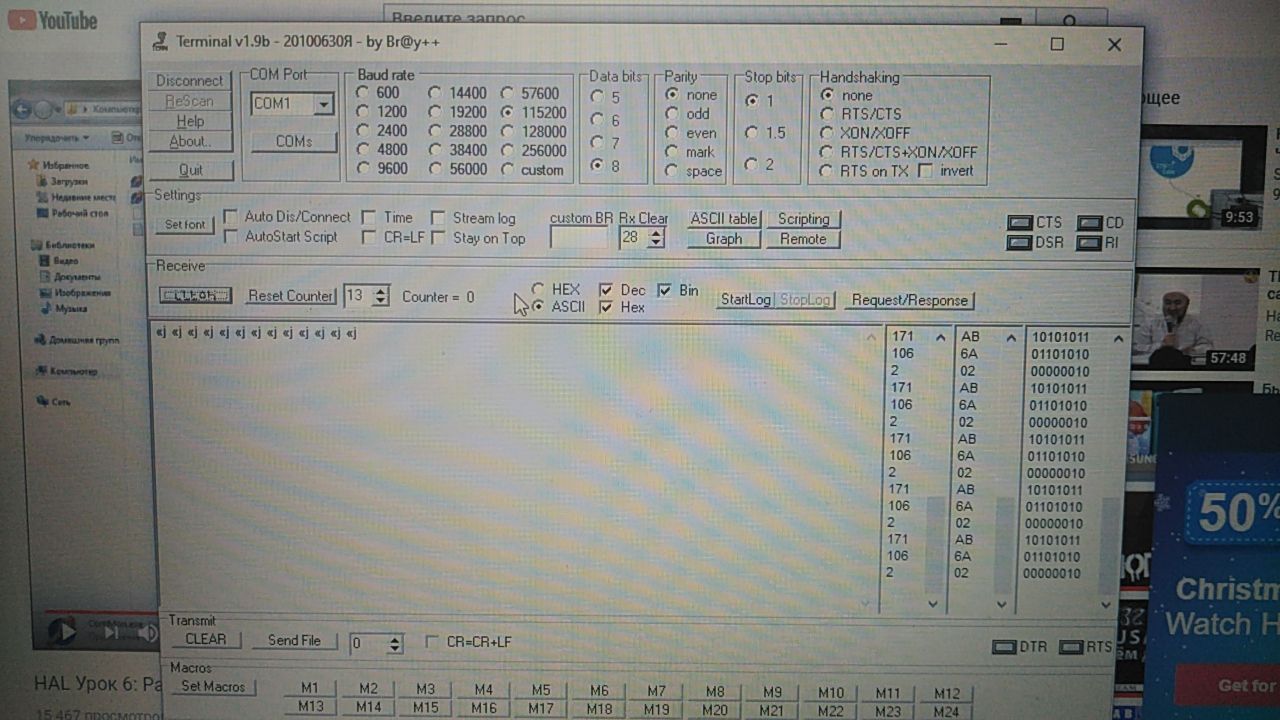1280x720 pixels.
Task: Toggle the CR=LF checkbox in Settings
Action: click(369, 238)
